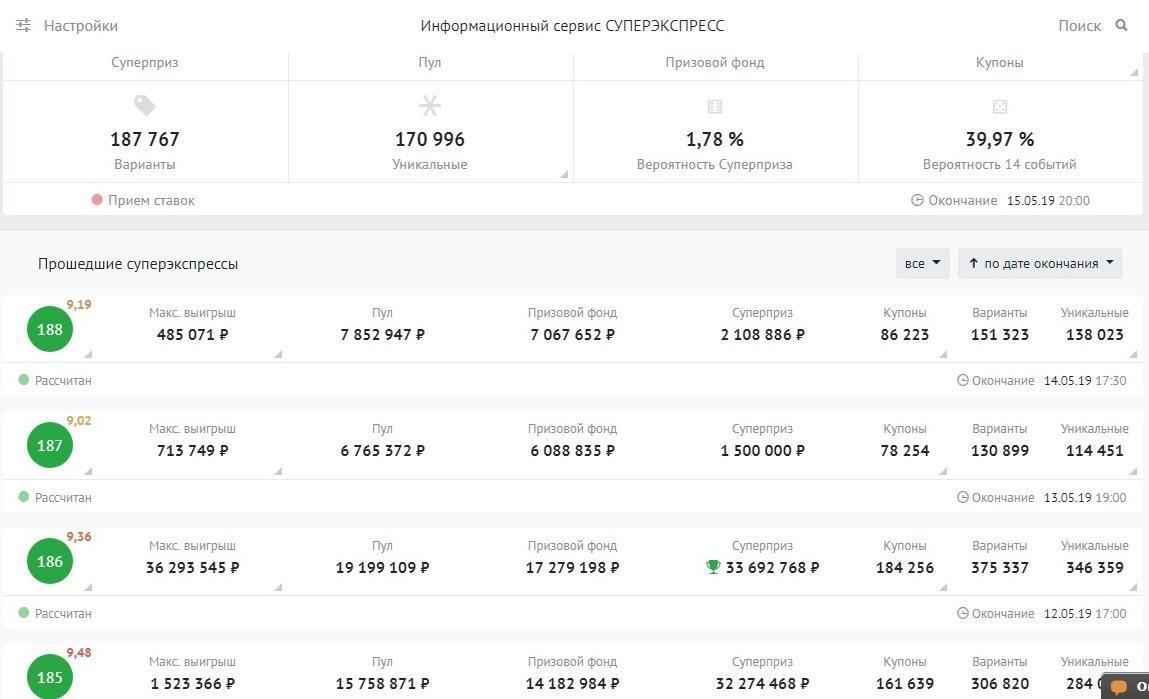1149x699 pixels.
Task: Expand the corner arrow in the top Купоны header
Action: 1134,72
